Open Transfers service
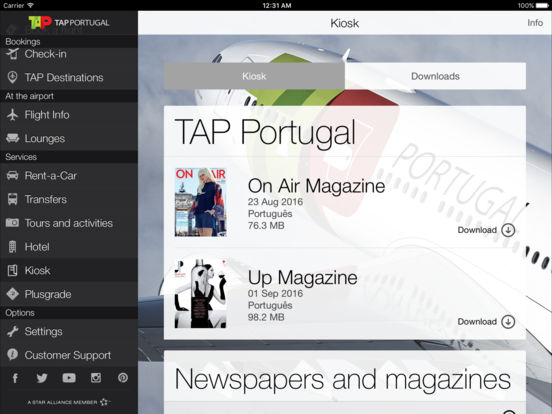This screenshot has width=552, height=414. tap(69, 199)
